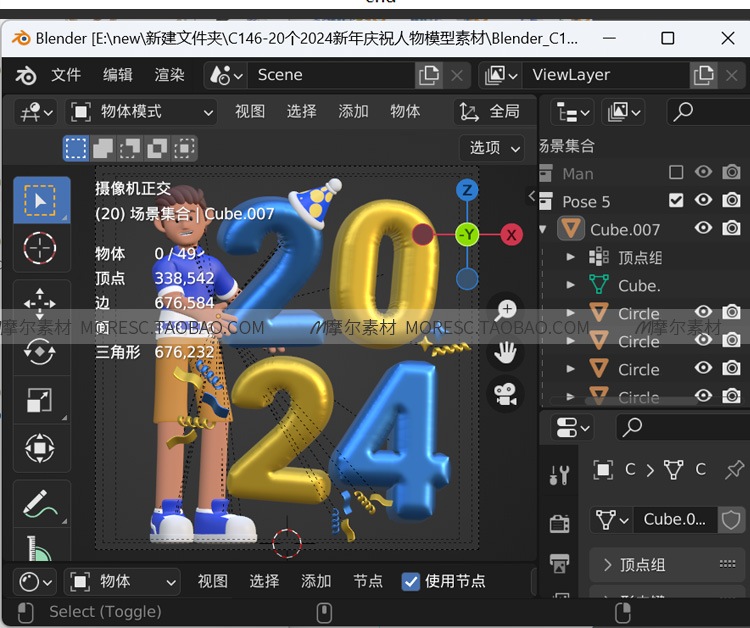Click the properties search field
The width and height of the screenshot is (750, 628).
pyautogui.click(x=683, y=427)
